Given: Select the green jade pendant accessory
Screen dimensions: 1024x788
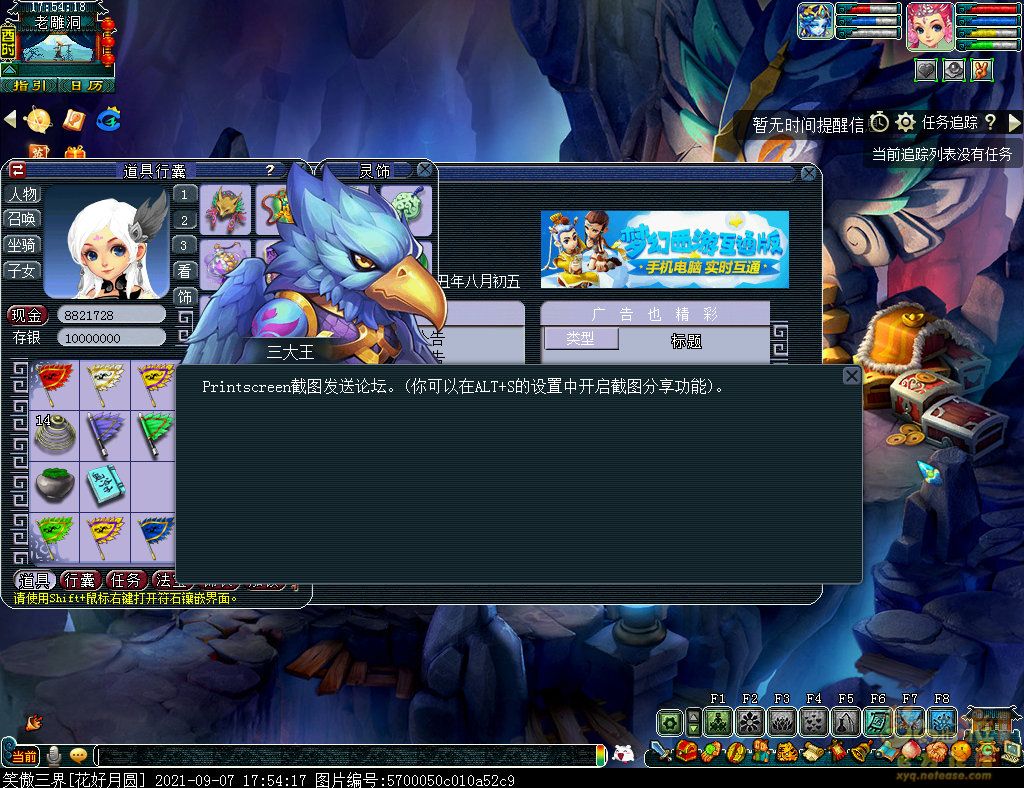Looking at the screenshot, I should pyautogui.click(x=406, y=209).
